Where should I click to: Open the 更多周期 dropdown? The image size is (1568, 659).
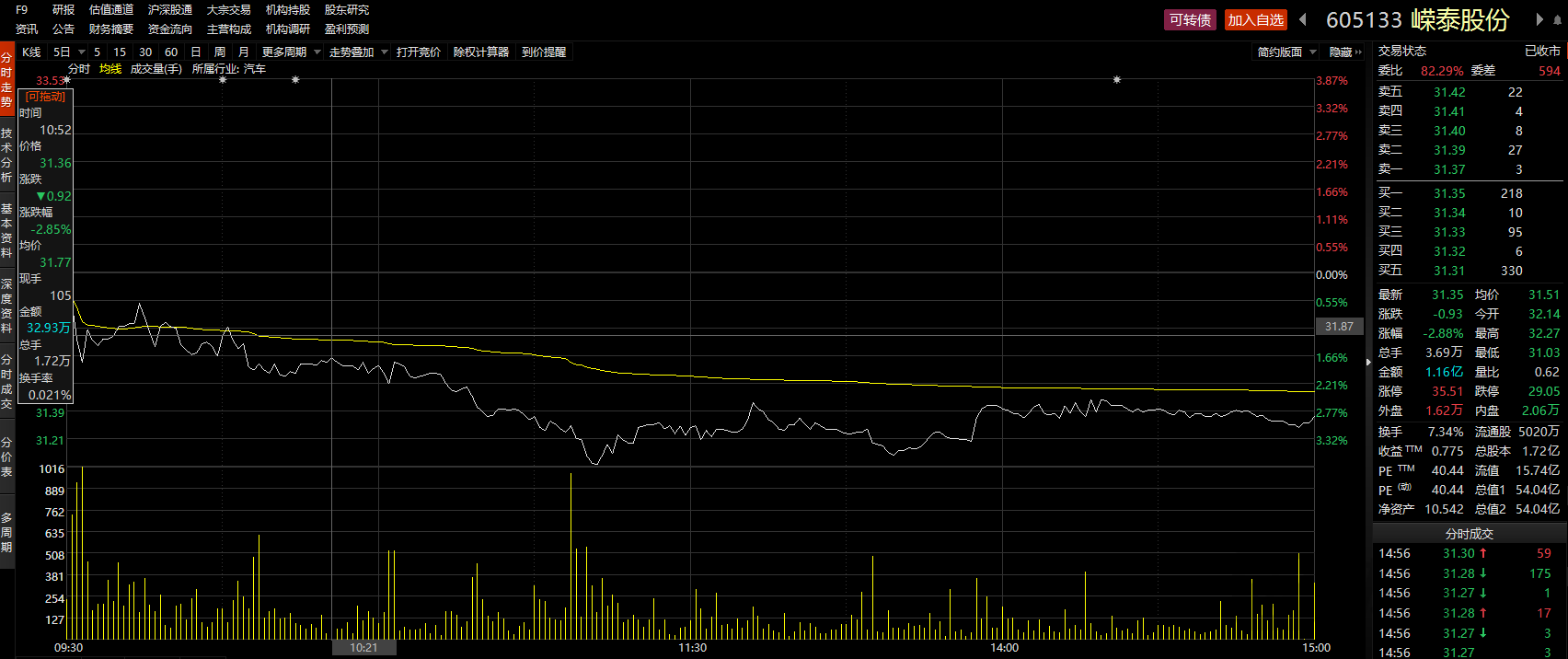pyautogui.click(x=291, y=52)
